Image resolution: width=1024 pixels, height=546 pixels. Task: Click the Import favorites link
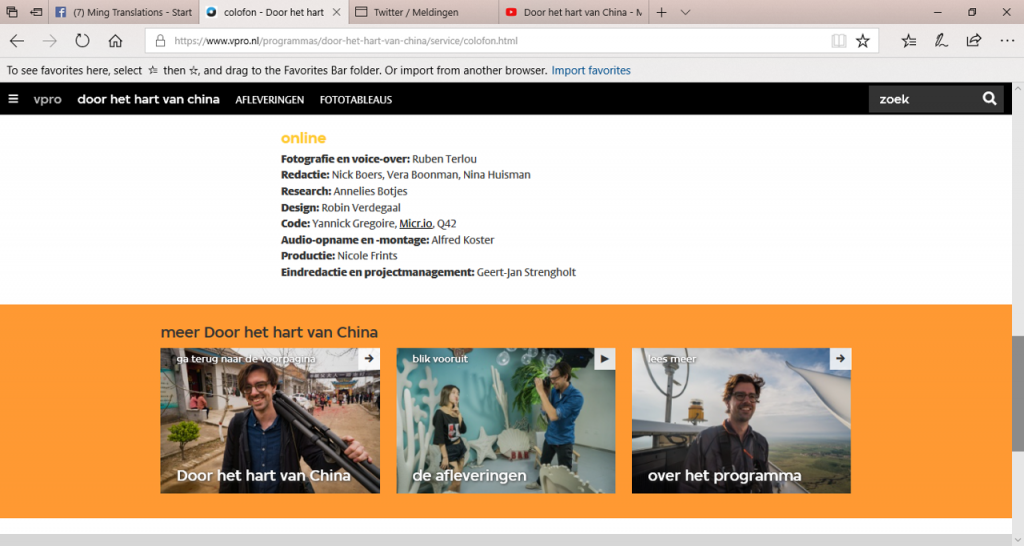pos(591,70)
